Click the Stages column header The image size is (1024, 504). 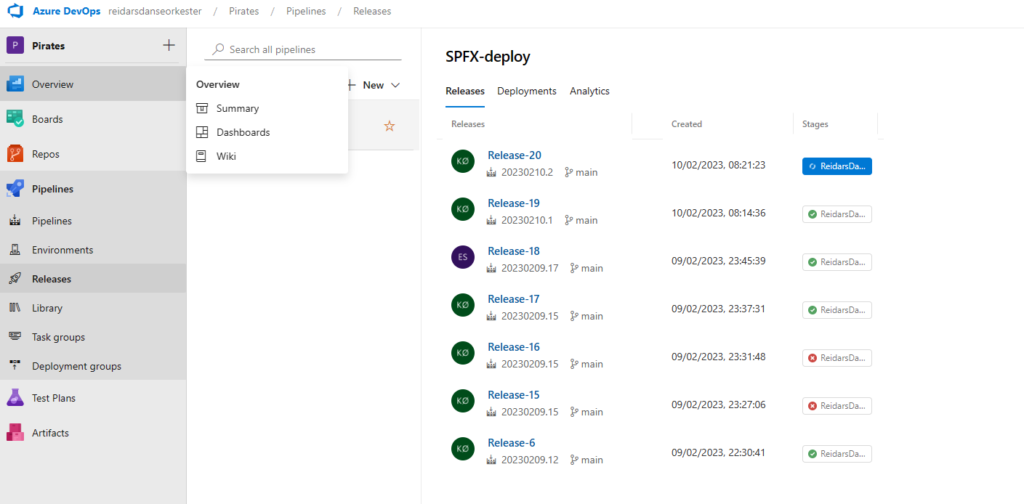(815, 124)
